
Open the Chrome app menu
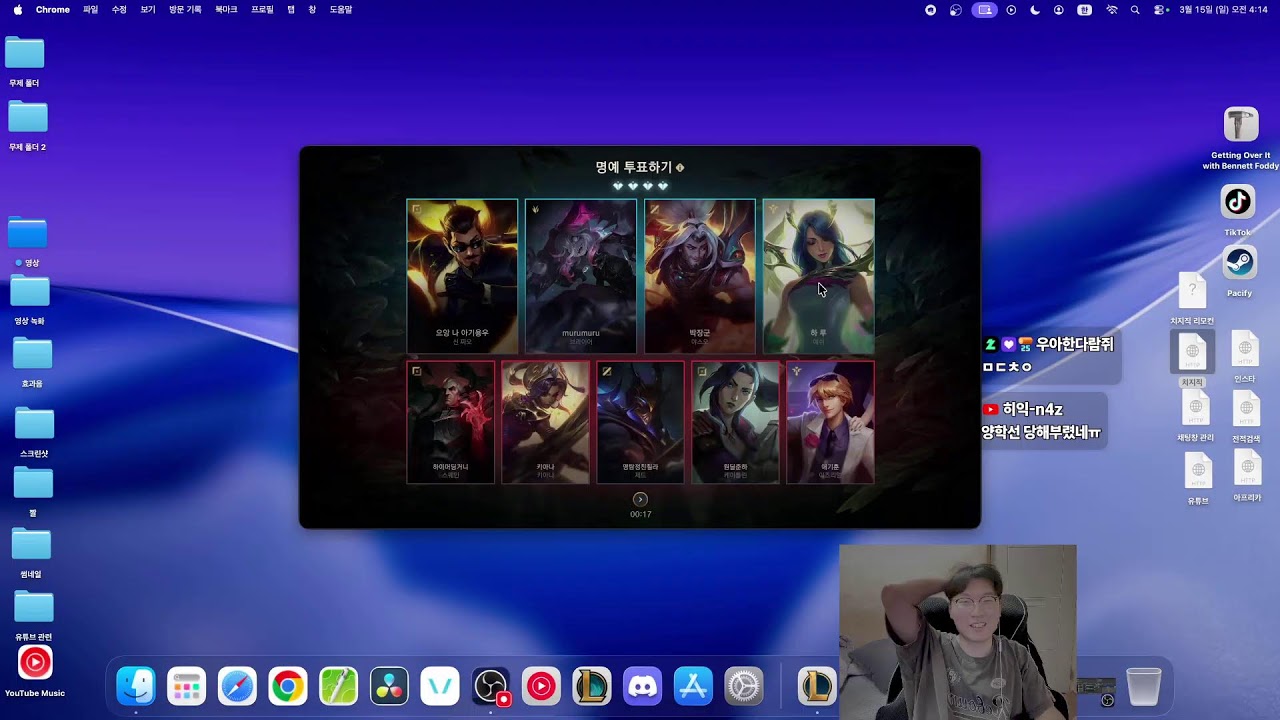pos(53,9)
